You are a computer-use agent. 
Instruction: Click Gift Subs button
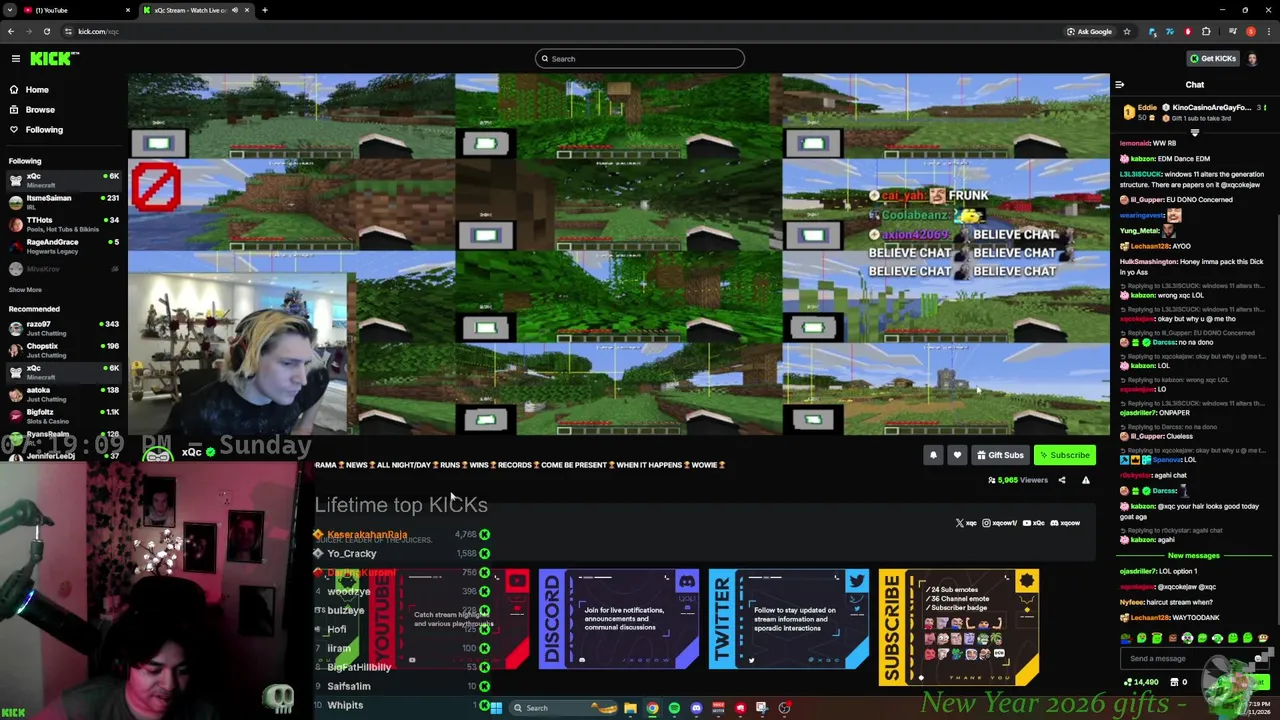[x=1000, y=455]
